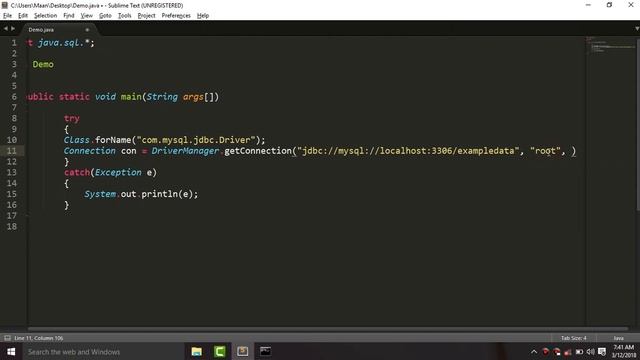Open the green Camtasia taskbar icon
The image size is (640, 360).
point(220,351)
